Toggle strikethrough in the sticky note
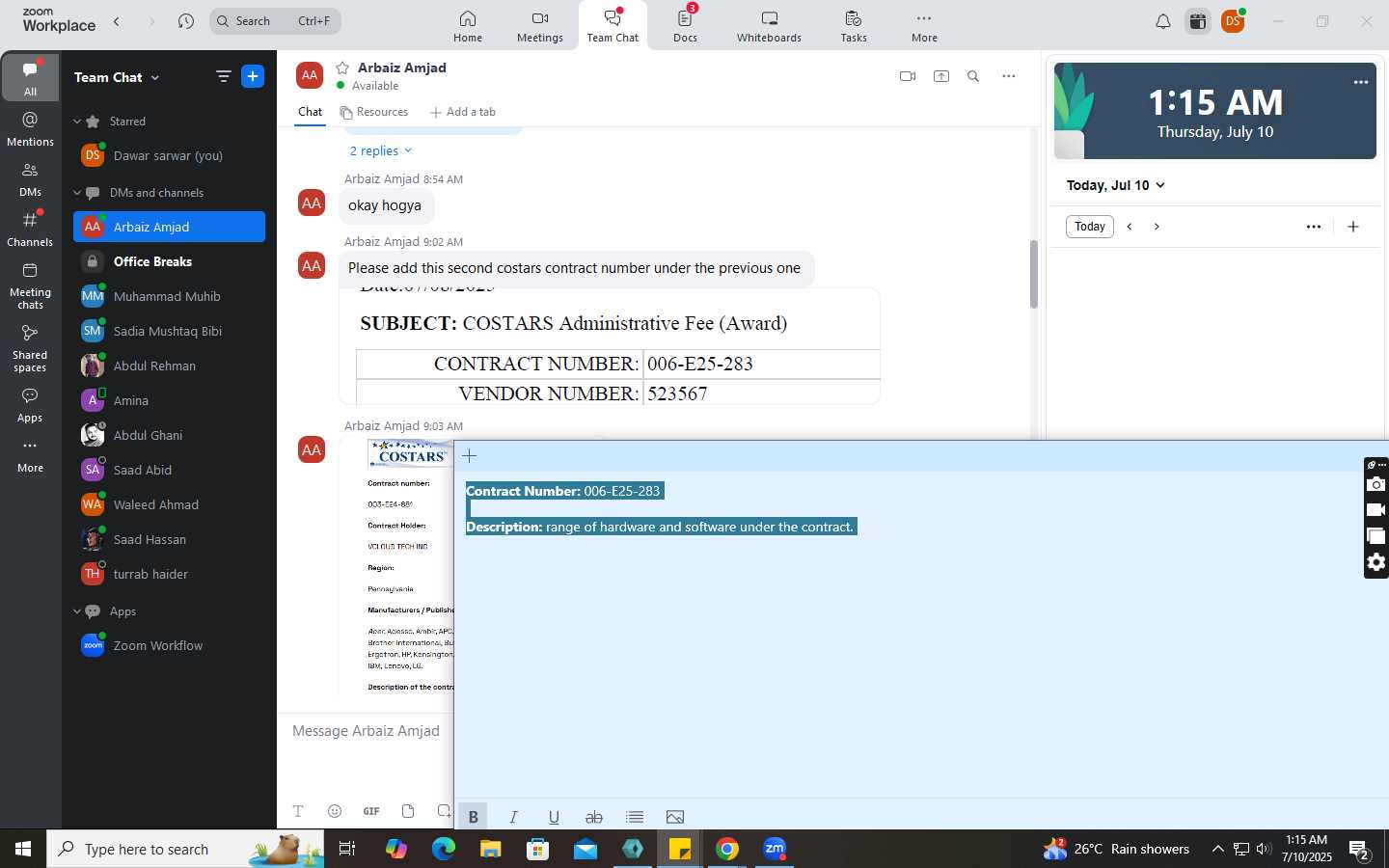The width and height of the screenshot is (1389, 868). 594,817
